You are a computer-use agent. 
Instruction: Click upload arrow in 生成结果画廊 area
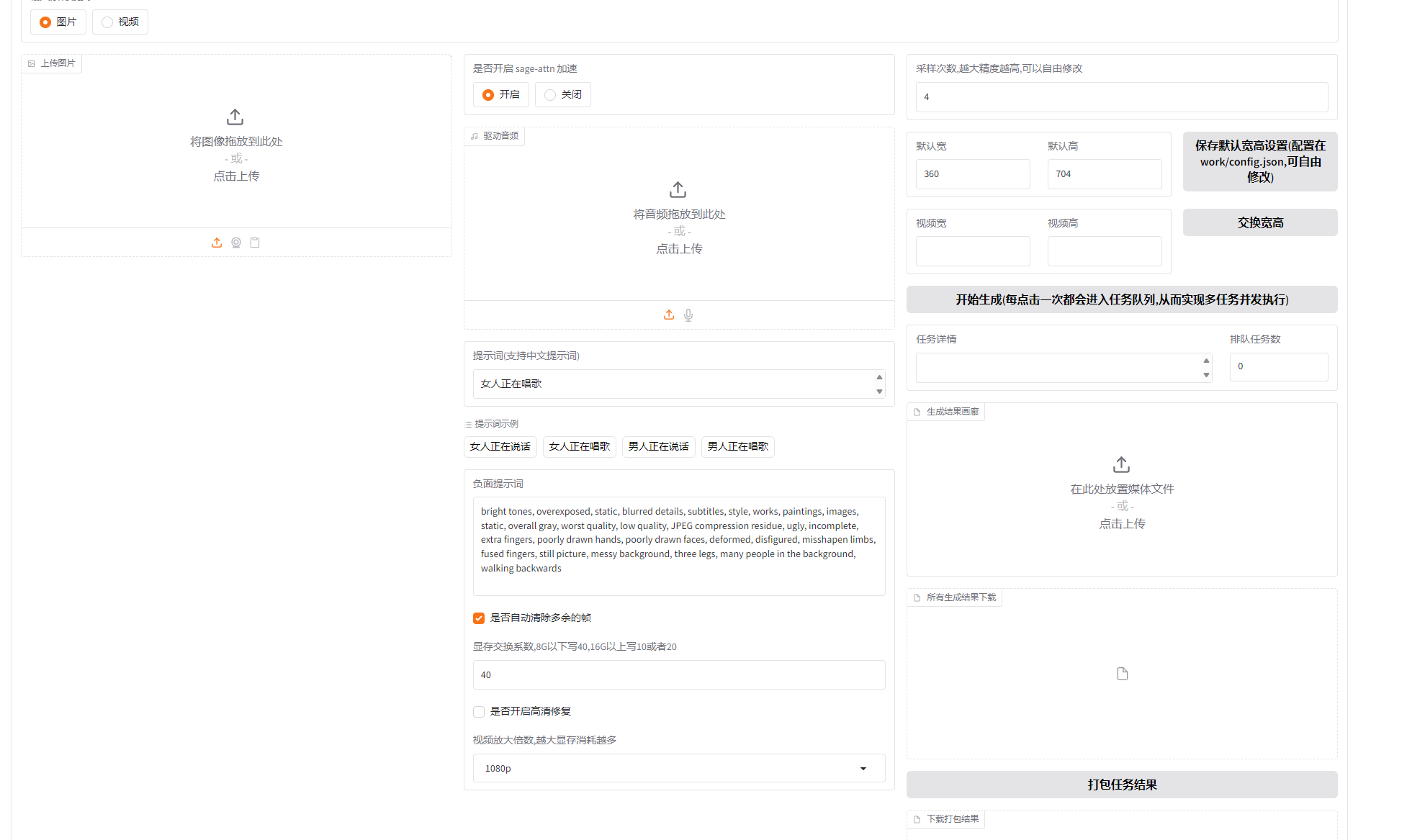coord(1121,464)
